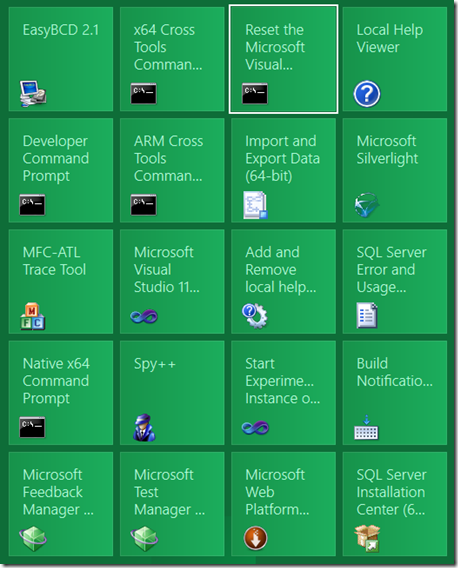The height and width of the screenshot is (568, 458).
Task: Click the Native x64 Command Prompt console icon
Action: click(x=32, y=427)
